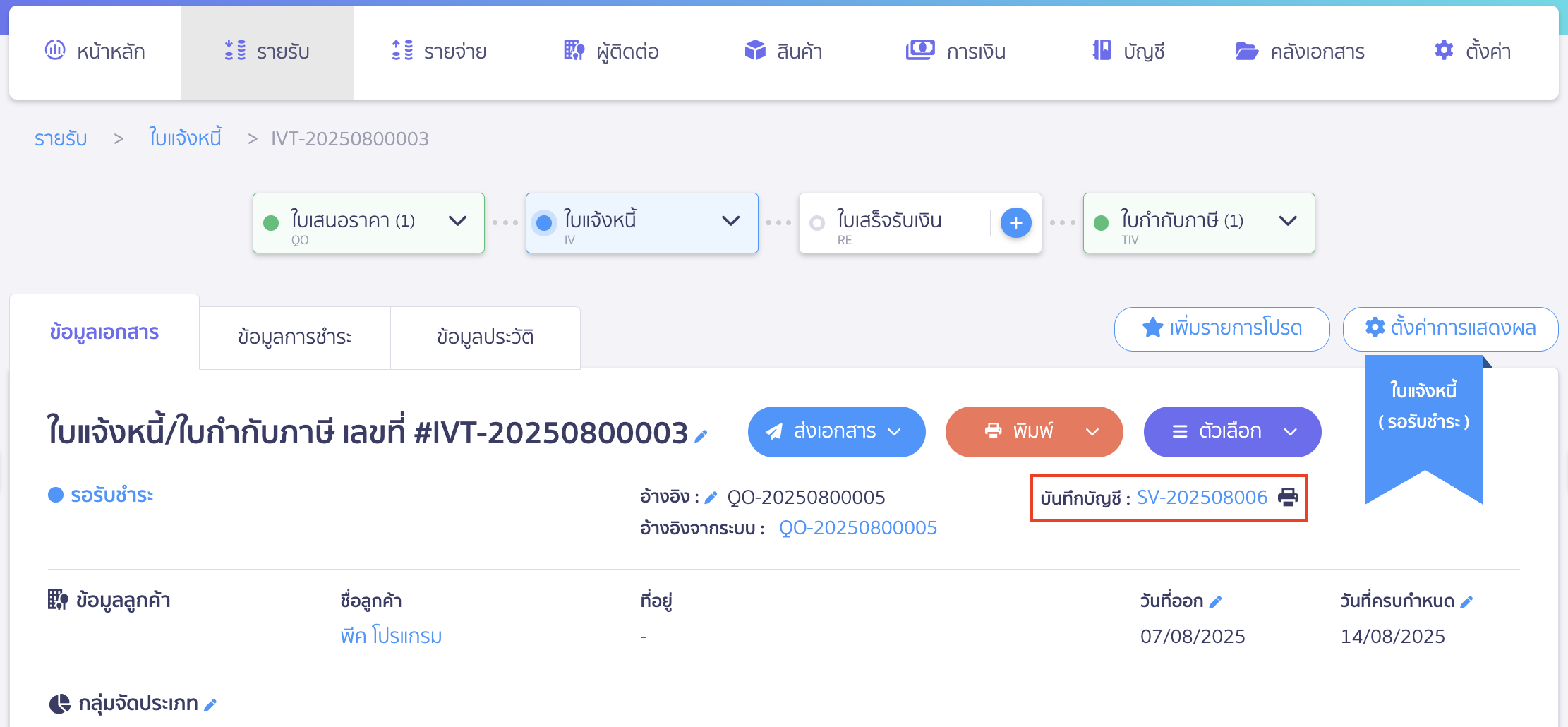Edit the วันที่ครบกำหนด due date
Viewport: 1568px width, 727px height.
[1466, 602]
